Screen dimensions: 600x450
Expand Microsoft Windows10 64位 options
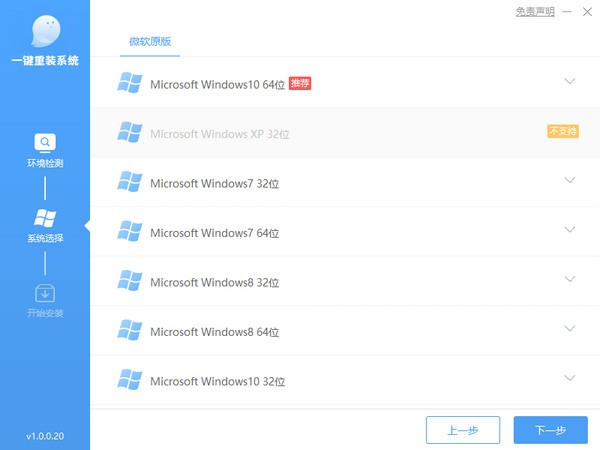(570, 81)
